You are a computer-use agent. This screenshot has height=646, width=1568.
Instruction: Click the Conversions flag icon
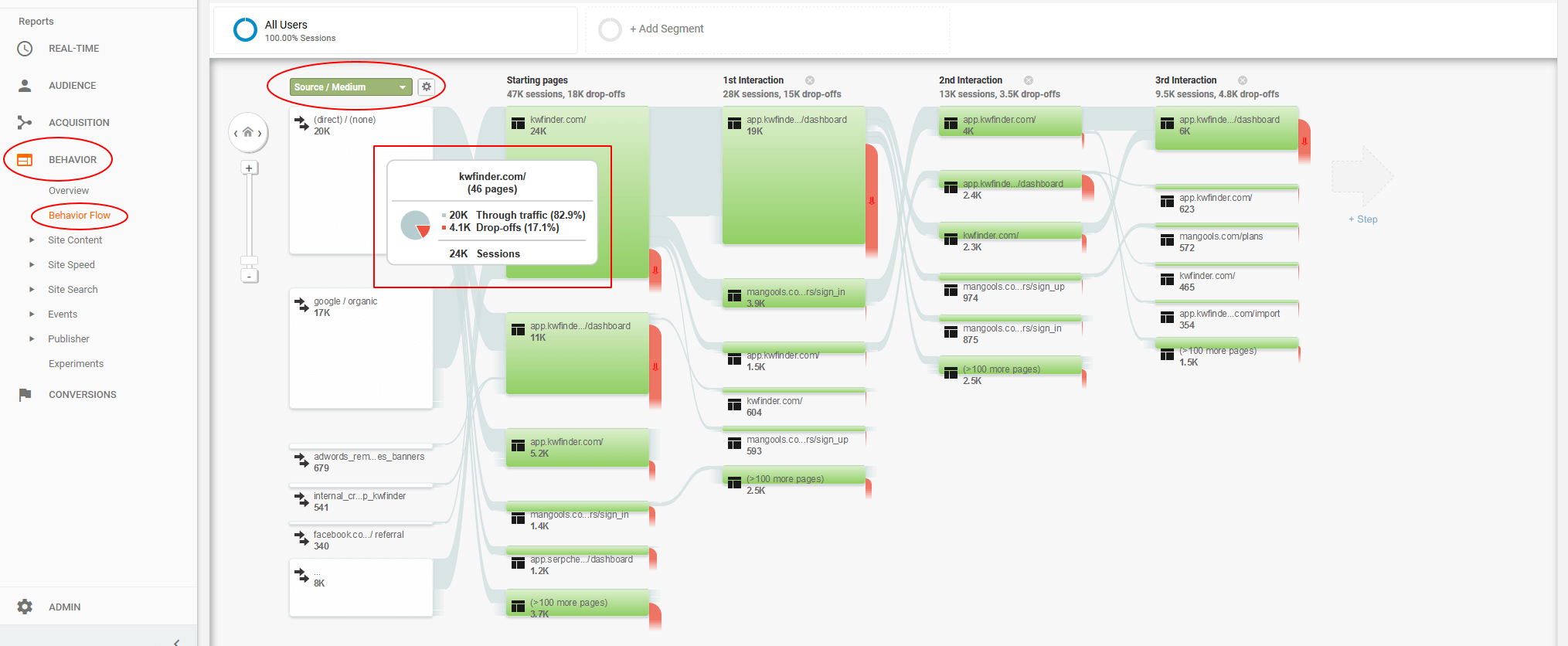pyautogui.click(x=25, y=395)
